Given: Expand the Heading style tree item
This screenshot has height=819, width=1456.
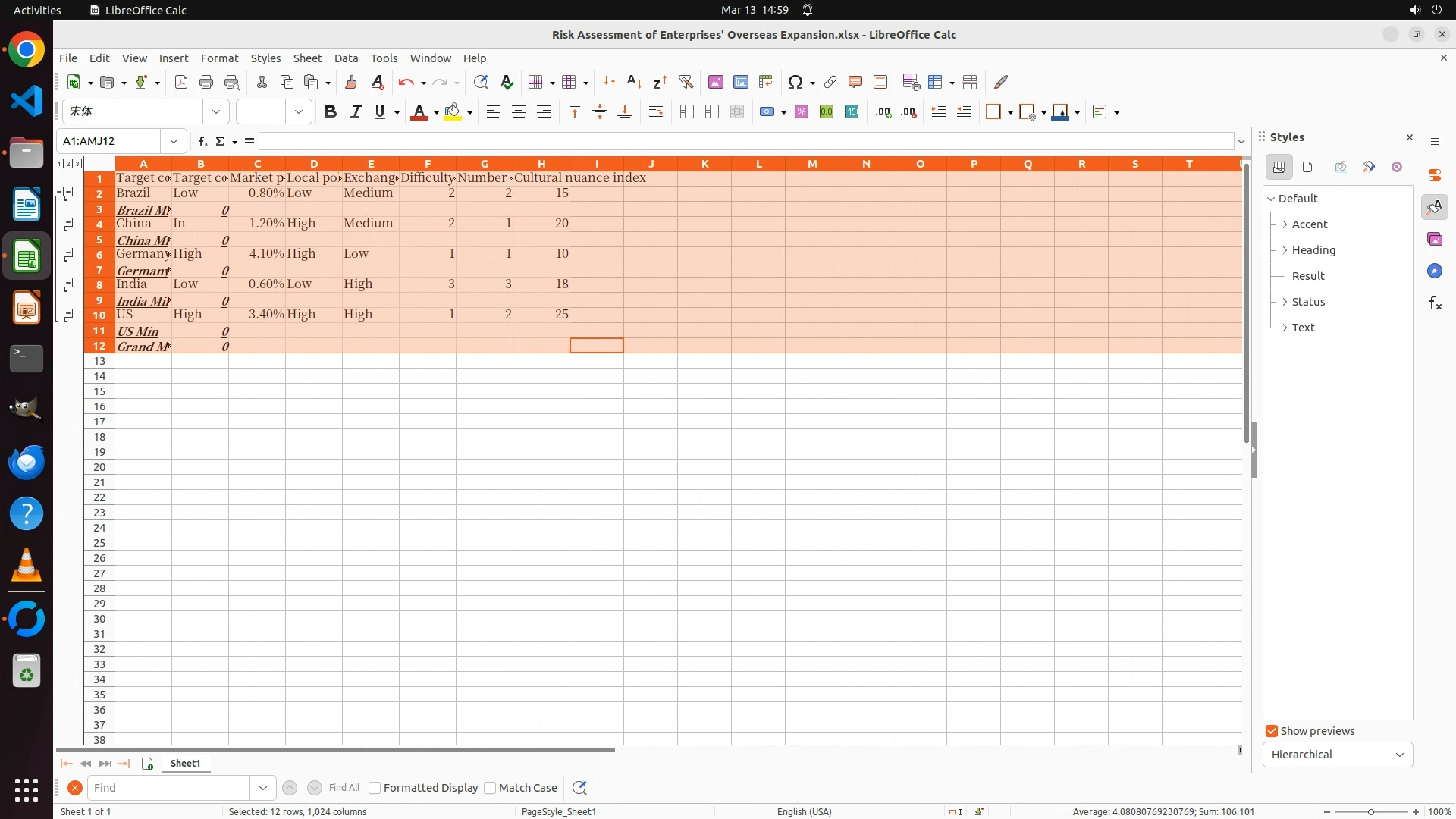Looking at the screenshot, I should (x=1285, y=250).
